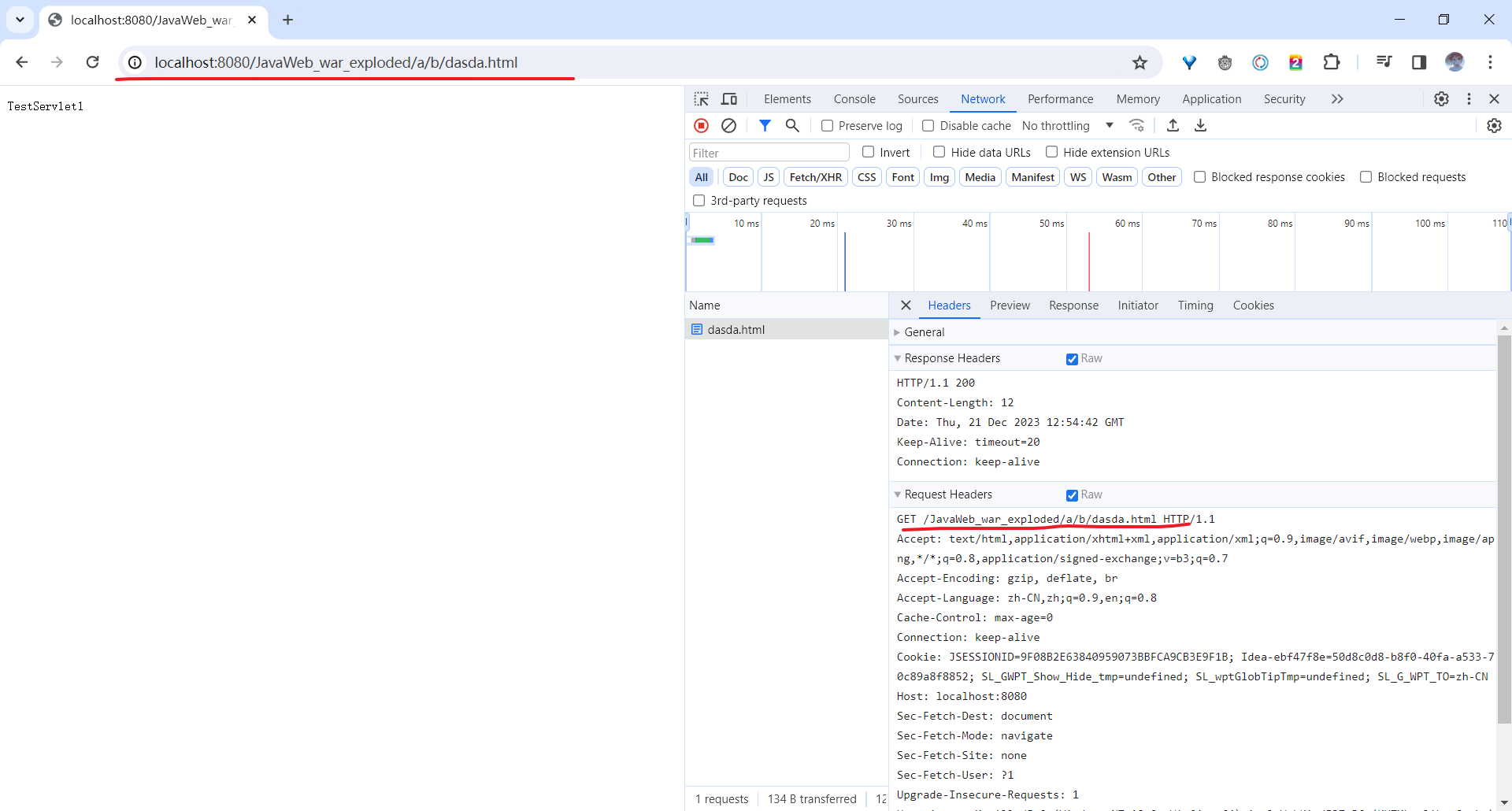Open the Security tab
The width and height of the screenshot is (1512, 811).
1284,99
